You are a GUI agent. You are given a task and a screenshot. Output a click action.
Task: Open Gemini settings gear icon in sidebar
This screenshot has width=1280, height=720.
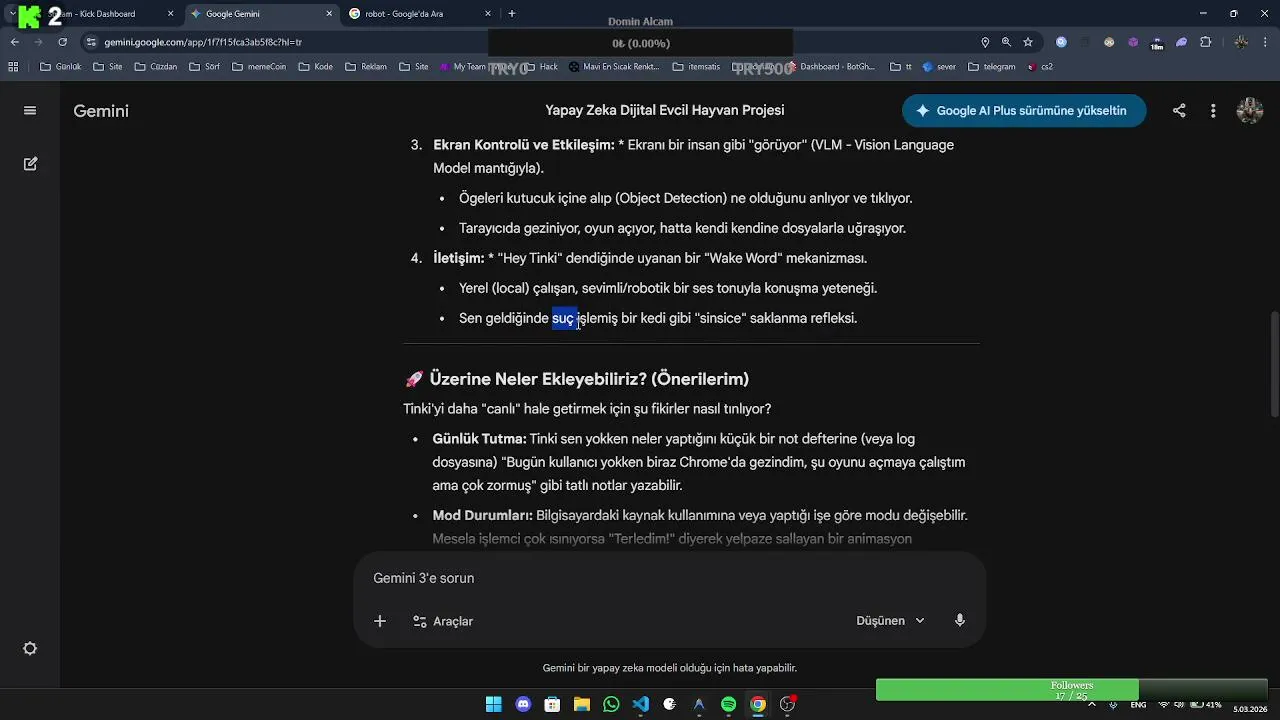pos(30,649)
